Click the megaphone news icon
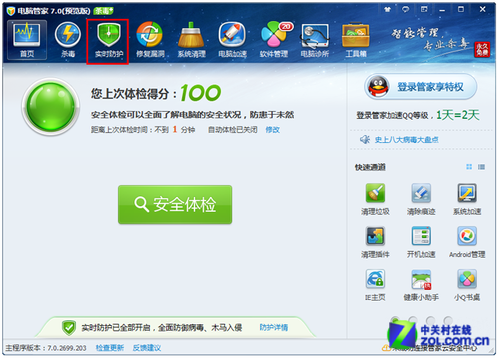The height and width of the screenshot is (361, 500). pyautogui.click(x=365, y=139)
